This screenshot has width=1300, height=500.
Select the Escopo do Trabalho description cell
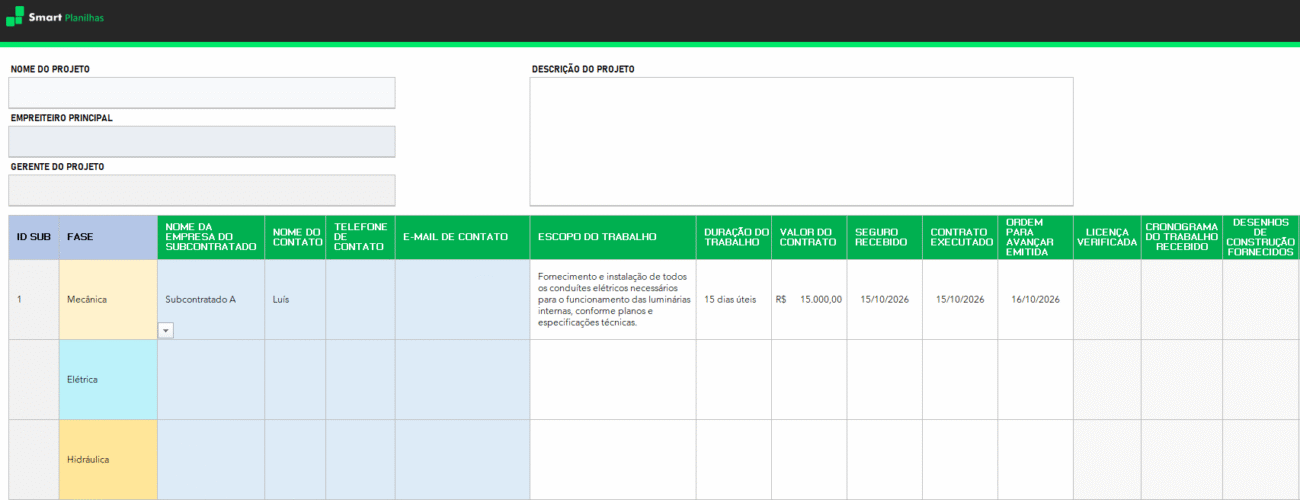pyautogui.click(x=612, y=299)
